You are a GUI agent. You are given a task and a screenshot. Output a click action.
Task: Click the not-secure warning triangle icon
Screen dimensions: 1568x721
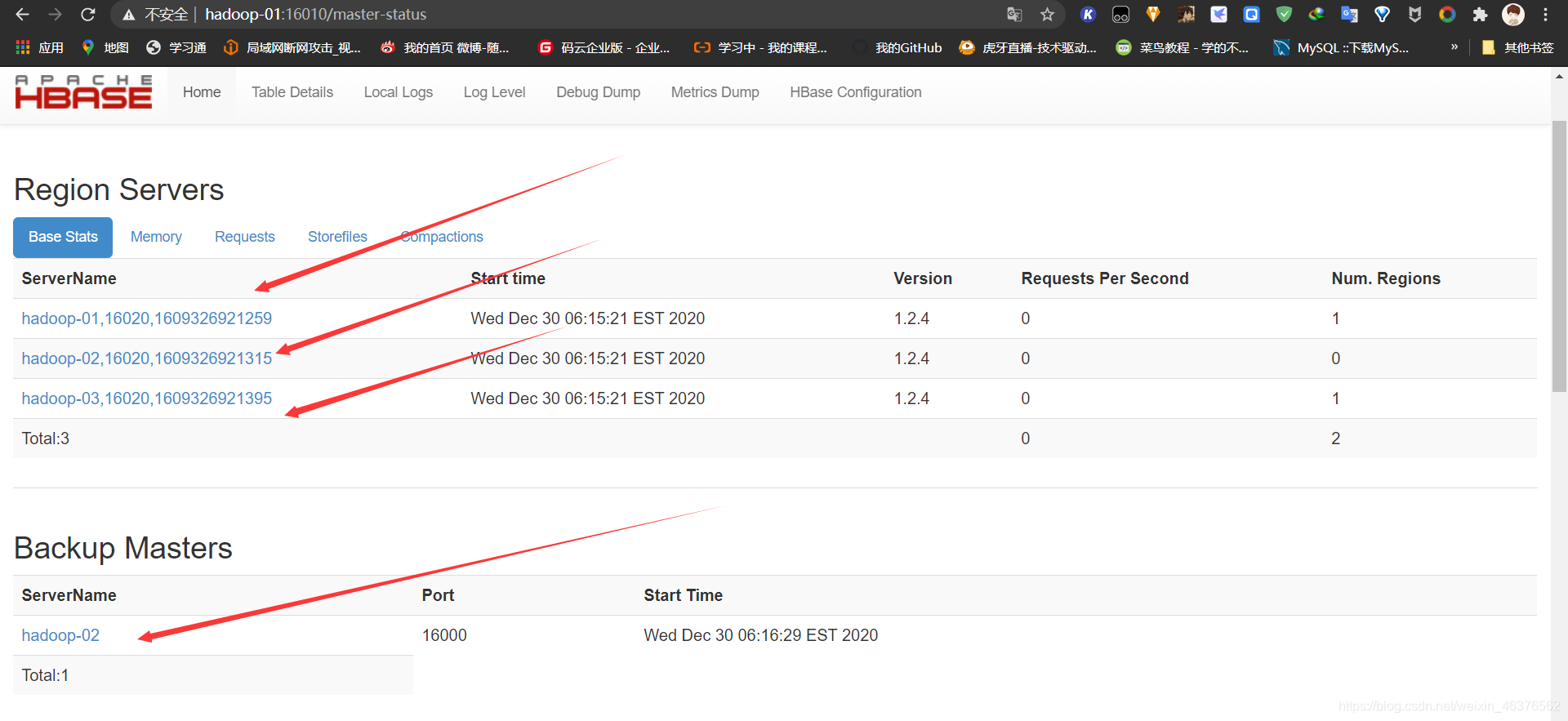128,15
